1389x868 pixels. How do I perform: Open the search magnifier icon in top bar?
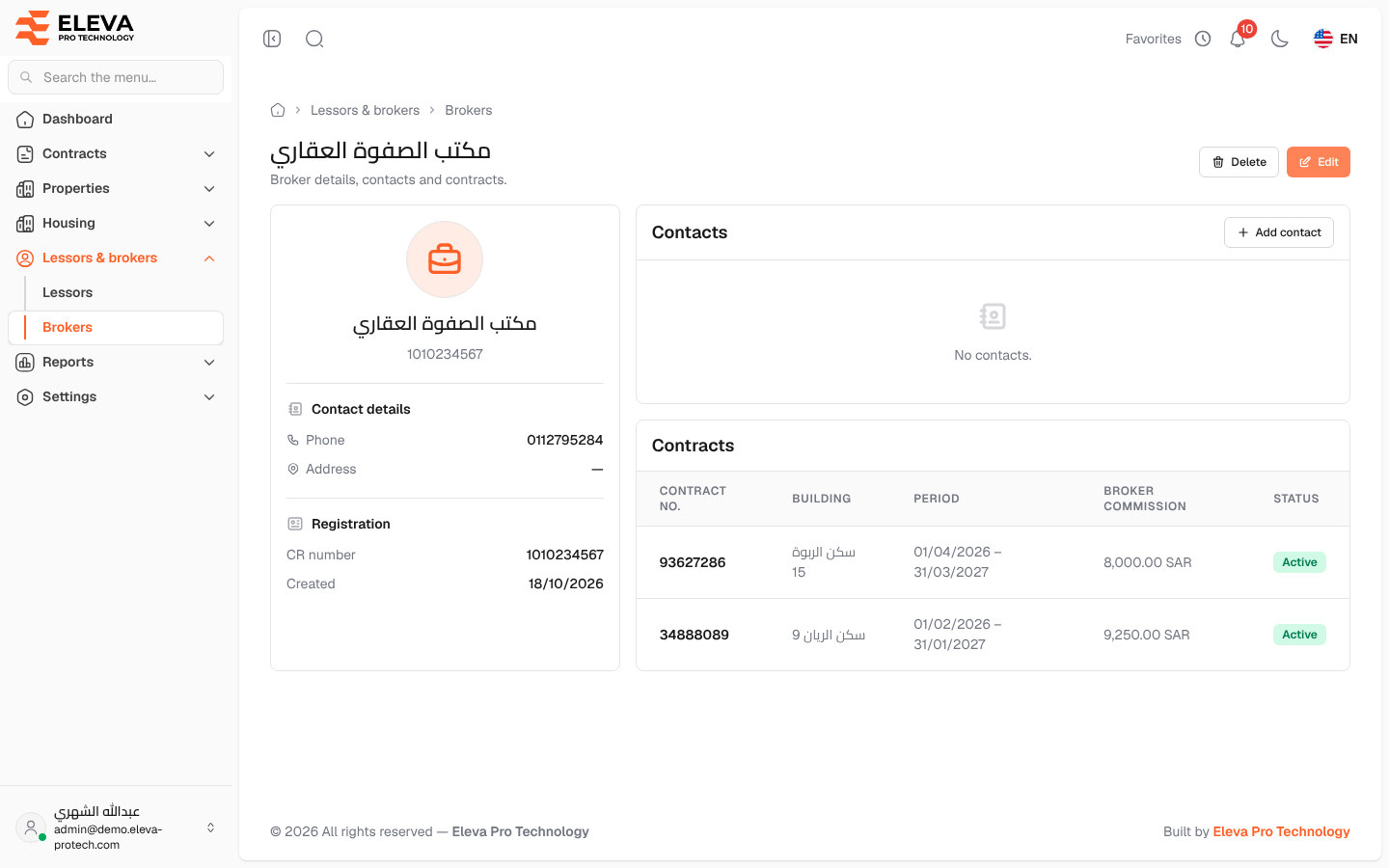314,39
